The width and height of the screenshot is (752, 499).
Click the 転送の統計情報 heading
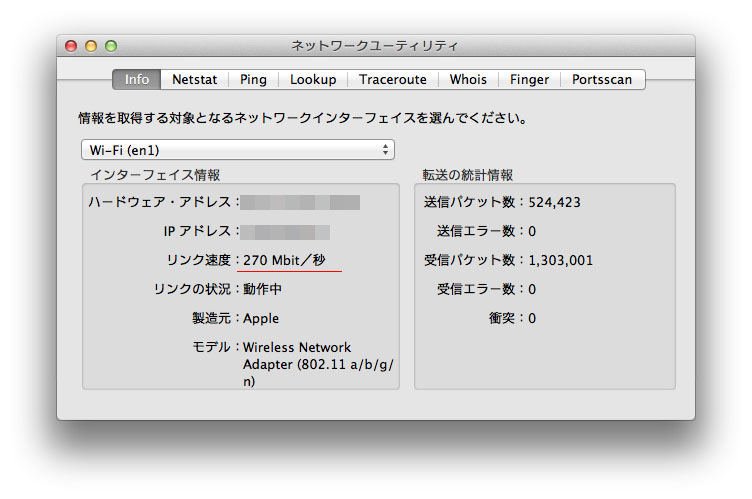point(468,175)
